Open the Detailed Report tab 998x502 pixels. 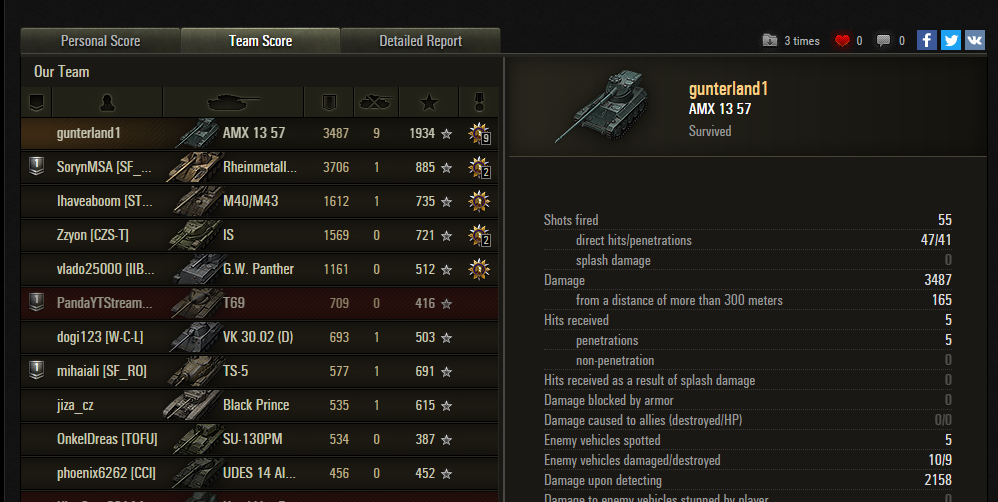pyautogui.click(x=421, y=41)
